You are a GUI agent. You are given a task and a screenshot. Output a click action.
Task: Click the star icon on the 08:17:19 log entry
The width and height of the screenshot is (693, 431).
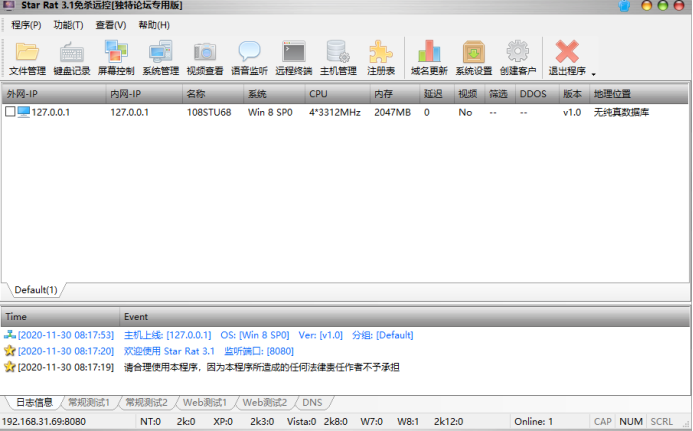[x=10, y=366]
